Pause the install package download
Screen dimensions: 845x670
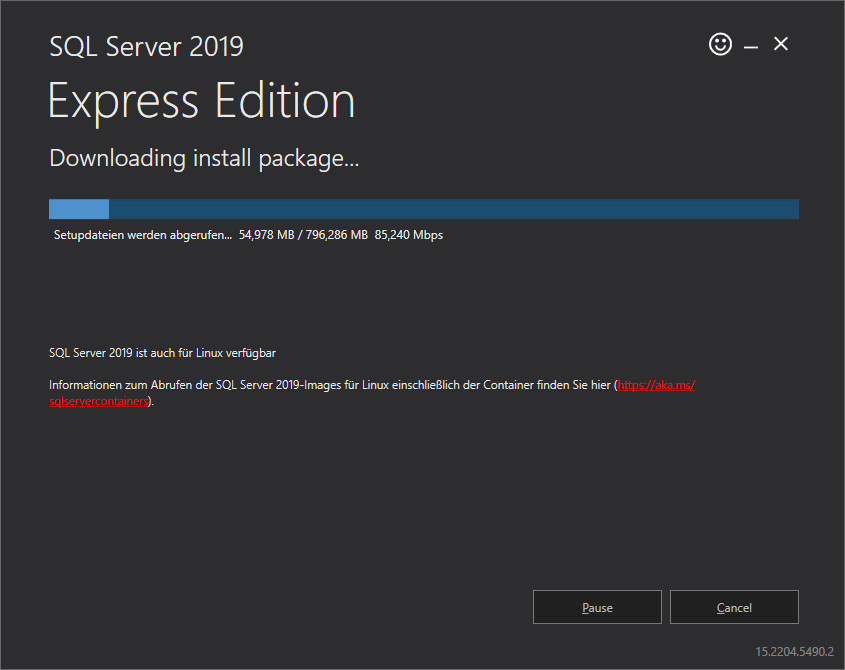597,607
